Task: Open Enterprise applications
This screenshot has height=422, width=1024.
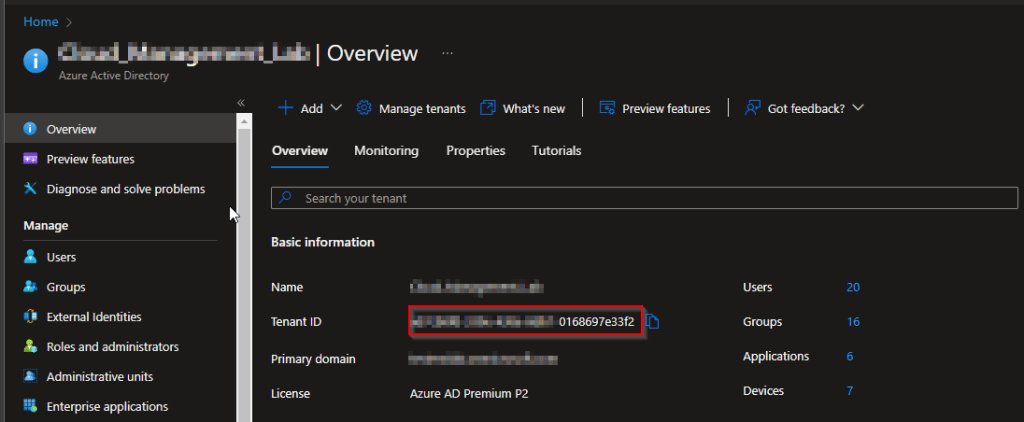Action: pos(107,407)
